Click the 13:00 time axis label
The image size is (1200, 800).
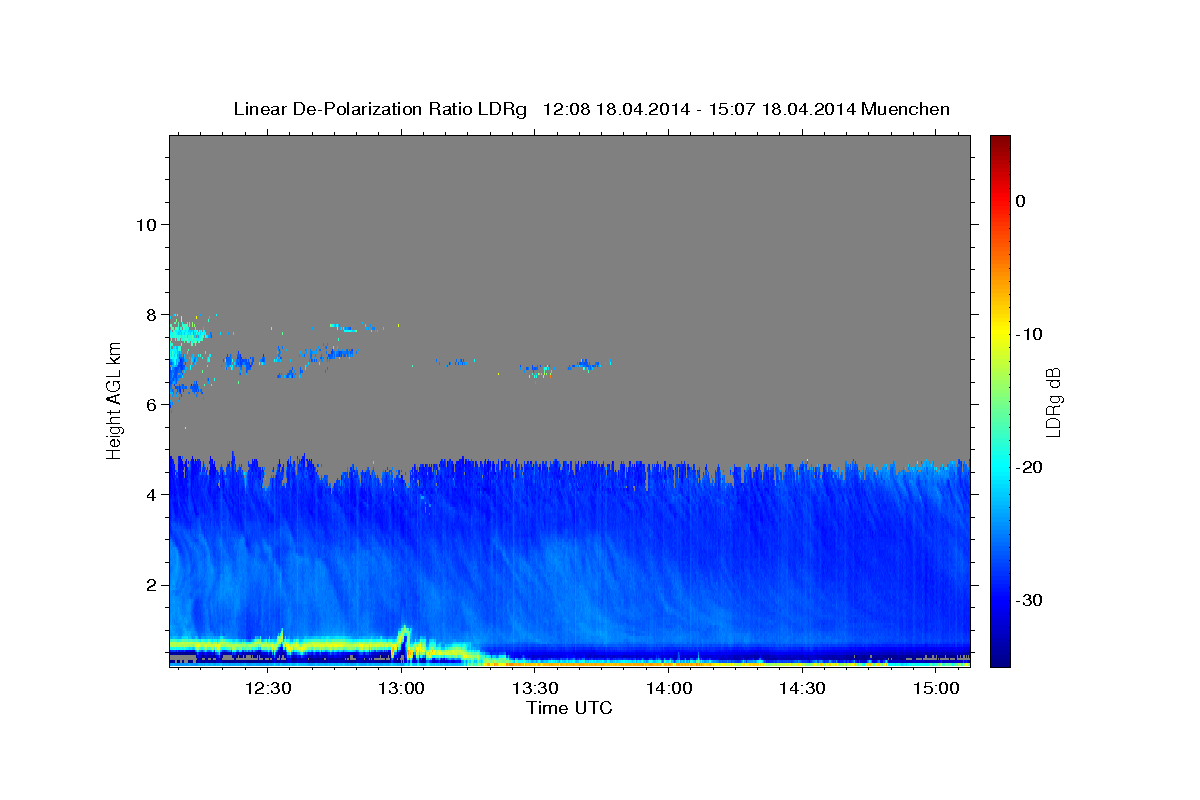[x=402, y=688]
